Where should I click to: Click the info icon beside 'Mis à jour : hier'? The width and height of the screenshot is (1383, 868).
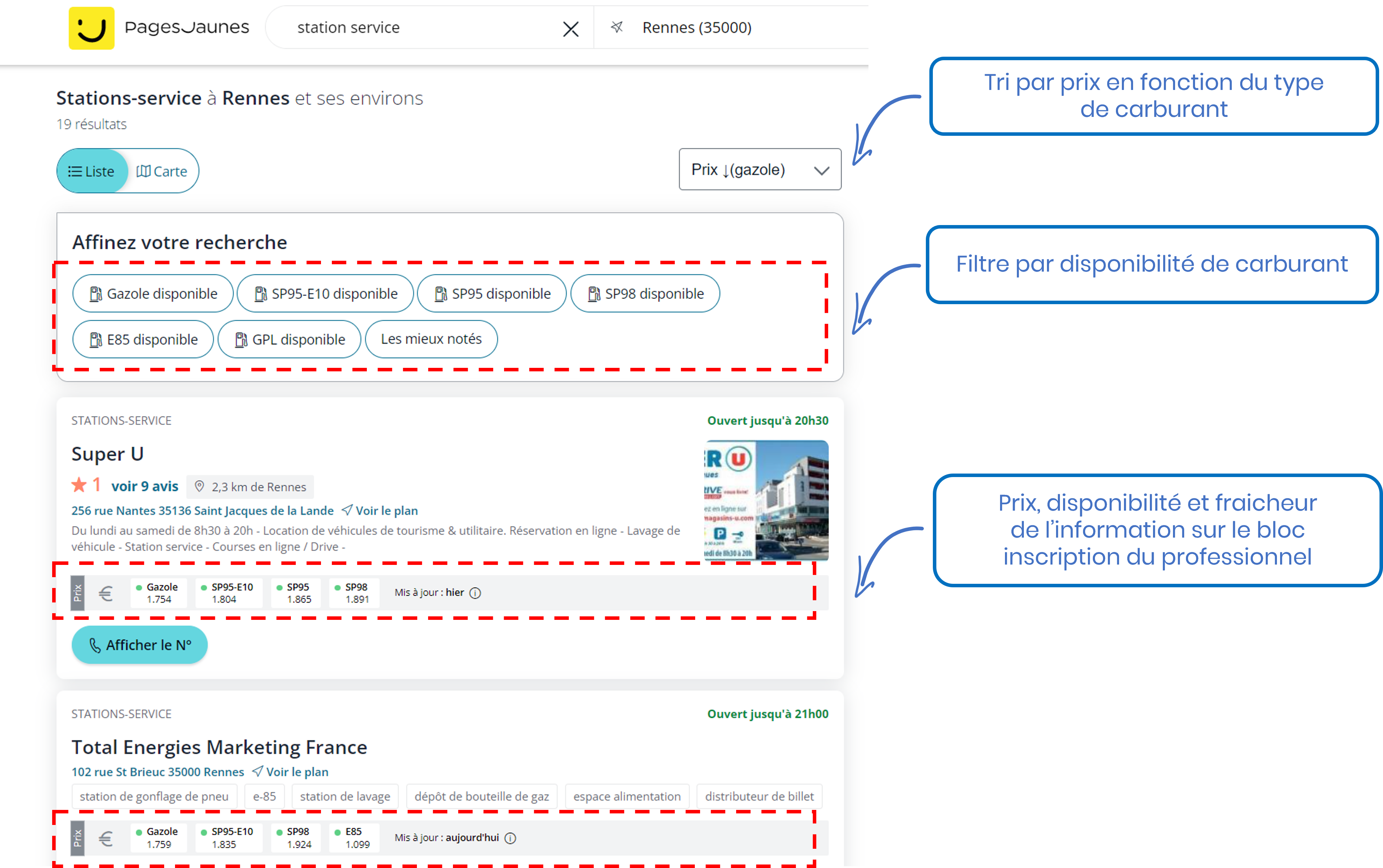coord(475,593)
